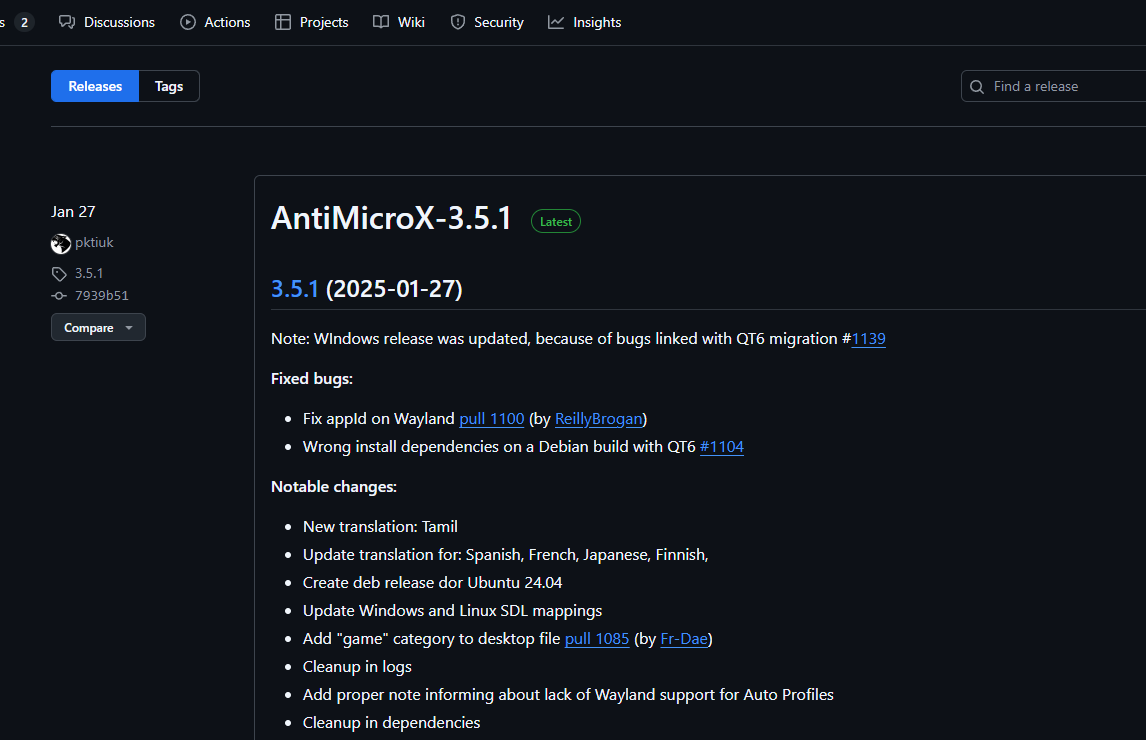The height and width of the screenshot is (740, 1146).
Task: Open the pktiuk author profile link
Action: [x=94, y=243]
